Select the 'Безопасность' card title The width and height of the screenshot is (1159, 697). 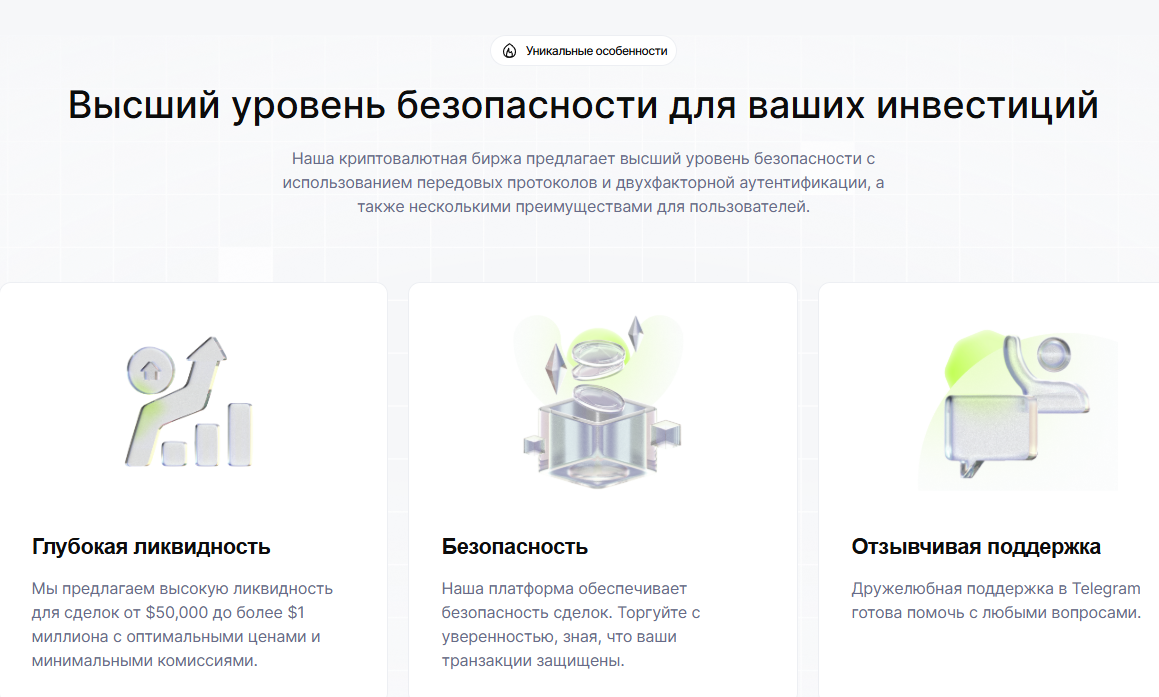514,547
